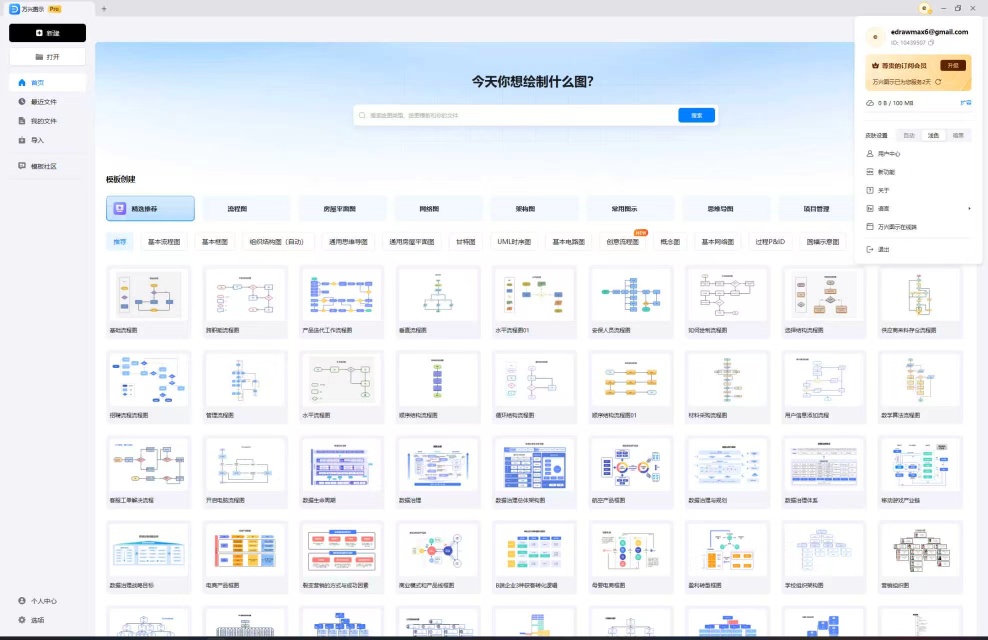Set skin to 自动 (auto) mode

909,135
